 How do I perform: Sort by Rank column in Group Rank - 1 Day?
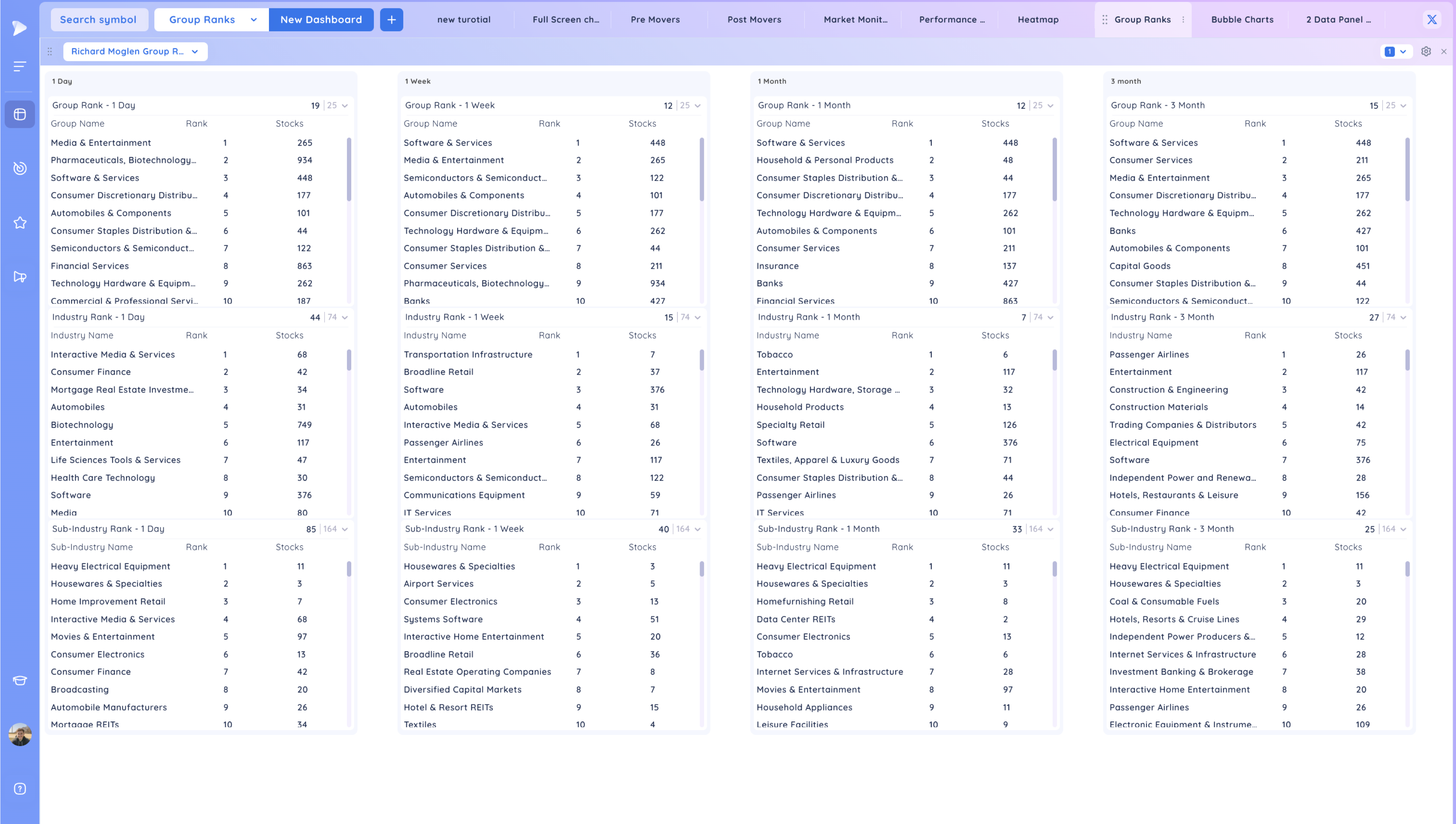coord(196,124)
